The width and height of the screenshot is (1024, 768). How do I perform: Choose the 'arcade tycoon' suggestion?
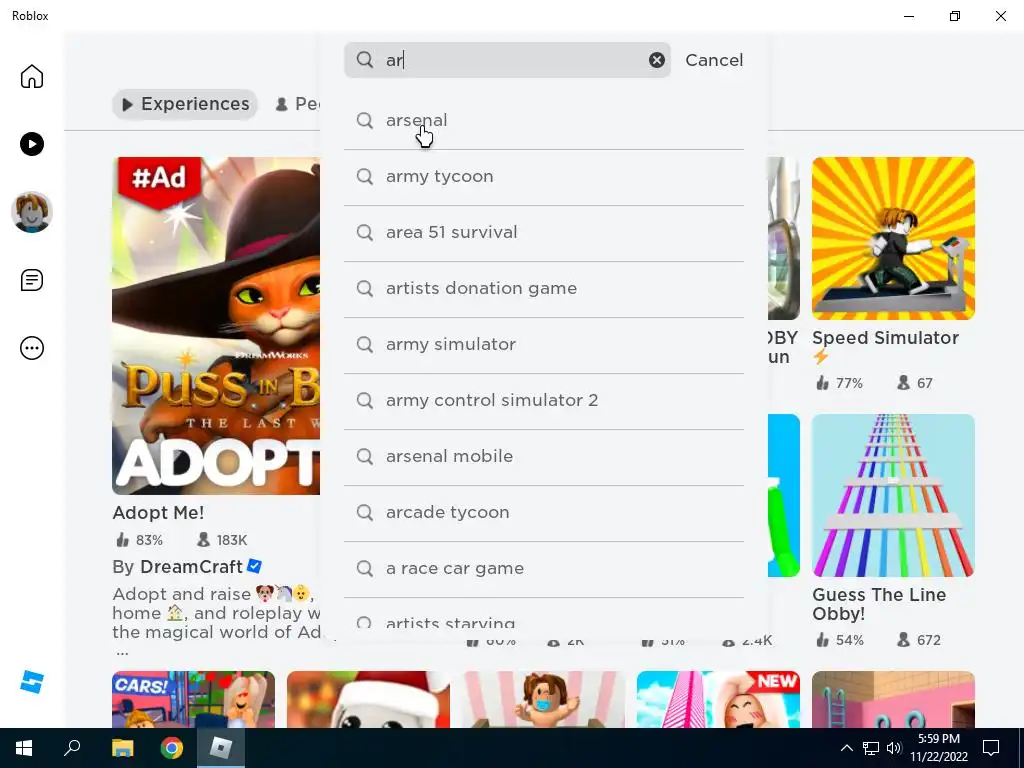[543, 513]
